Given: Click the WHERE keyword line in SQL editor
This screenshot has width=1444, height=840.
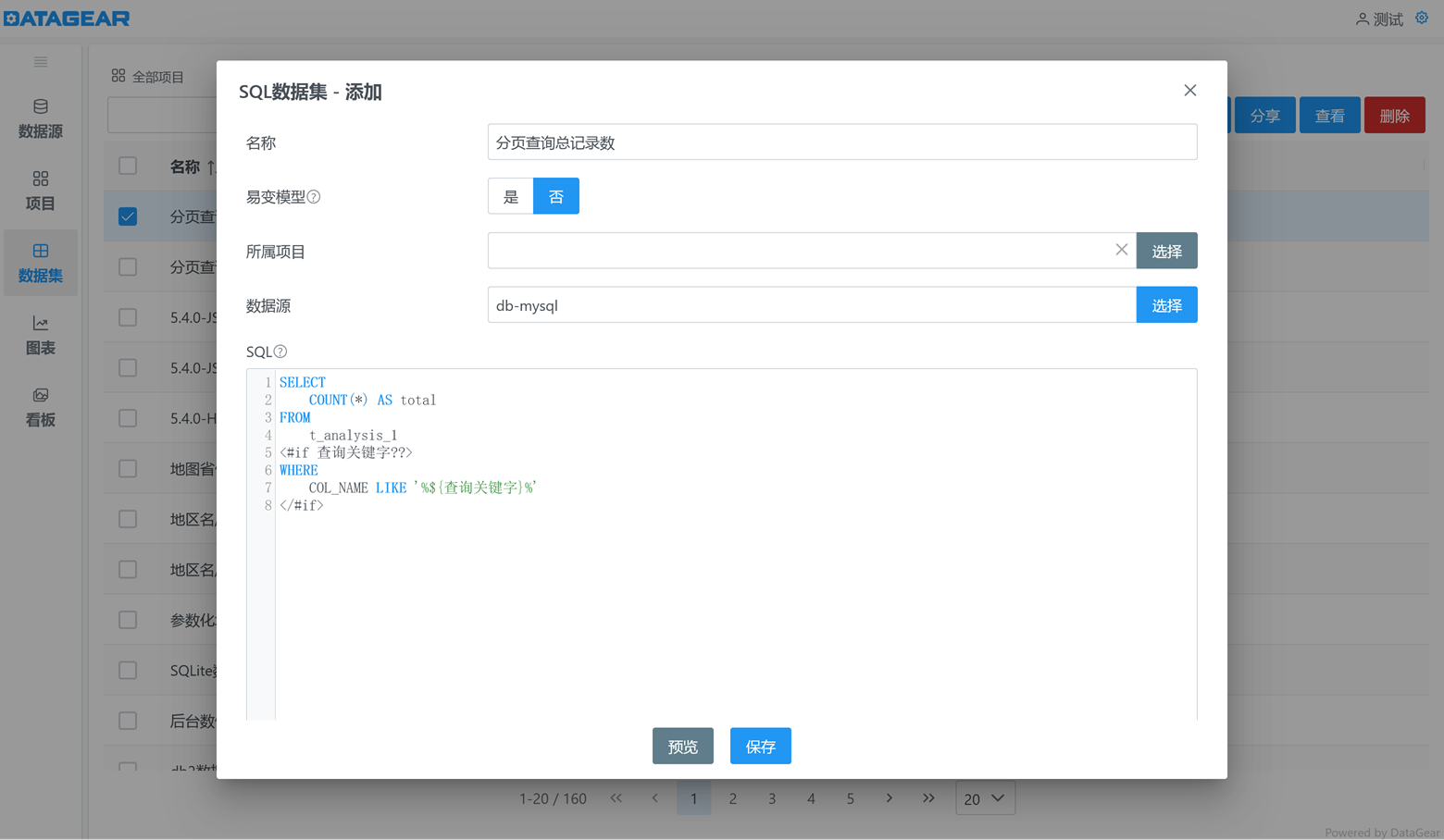Looking at the screenshot, I should 299,470.
